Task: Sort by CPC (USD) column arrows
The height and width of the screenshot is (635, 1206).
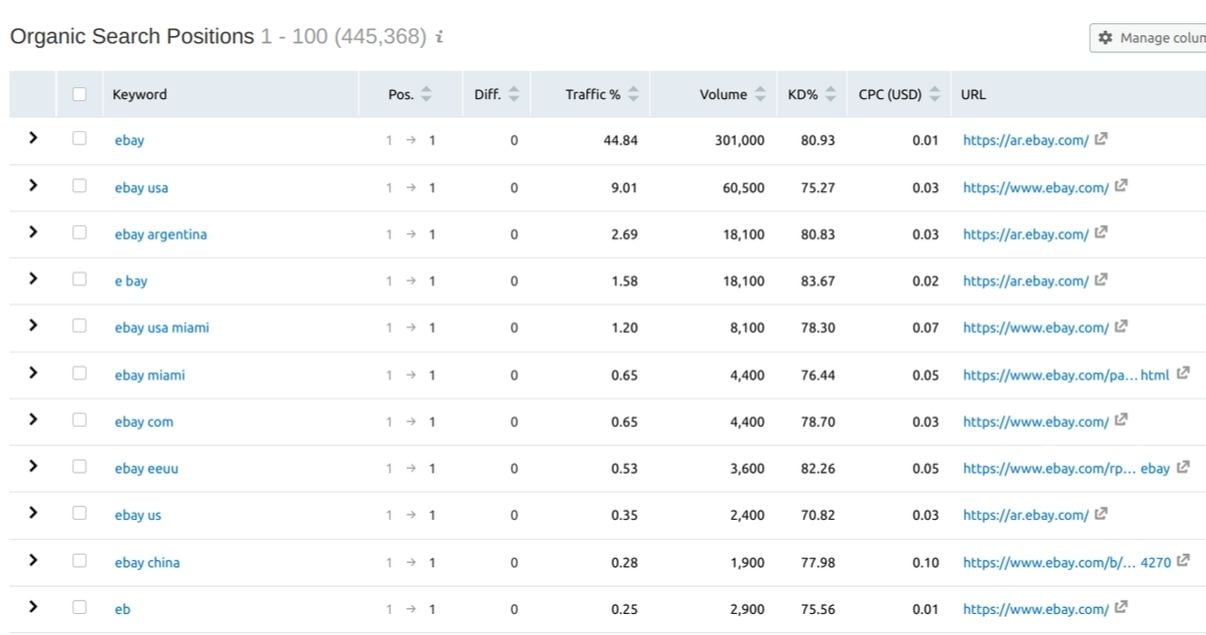Action: 935,94
